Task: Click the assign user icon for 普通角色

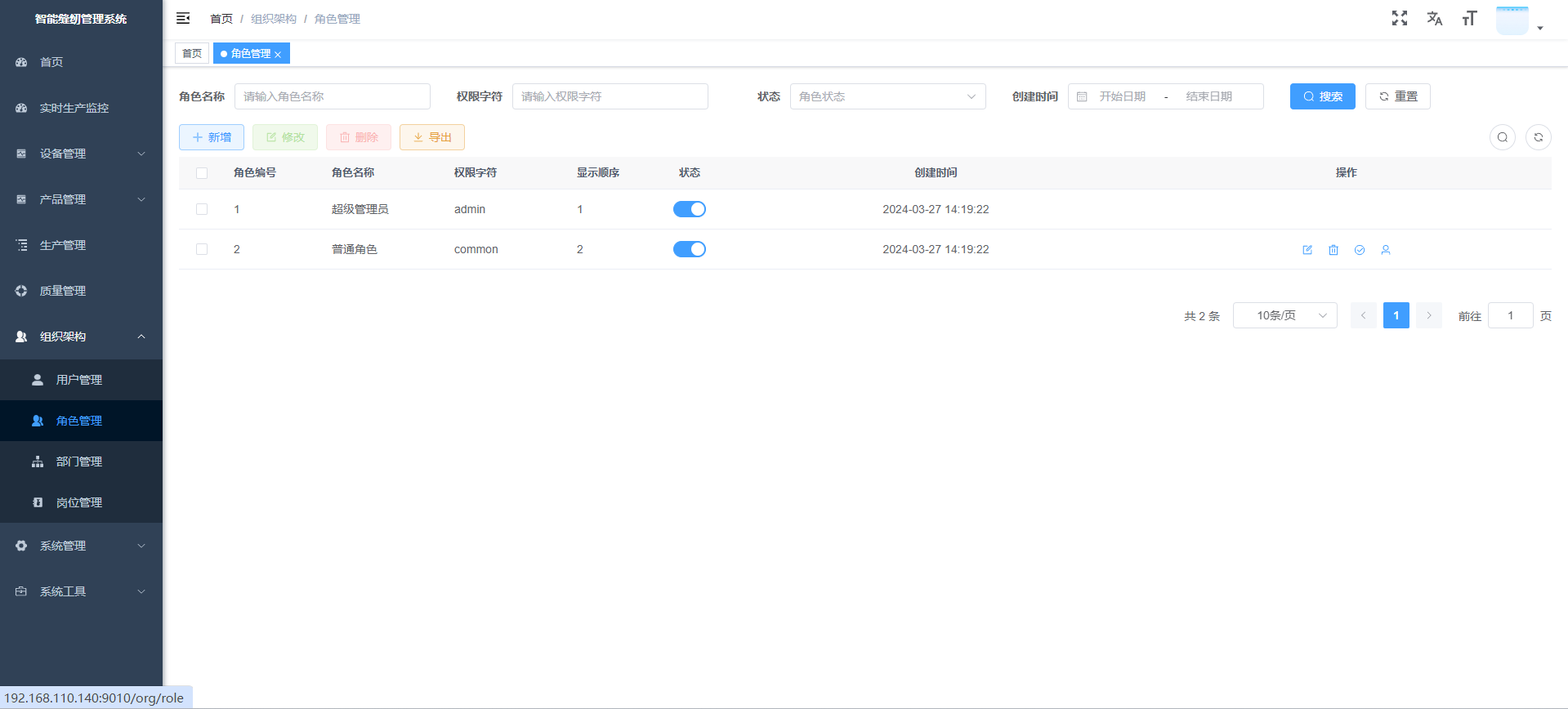Action: point(1386,250)
